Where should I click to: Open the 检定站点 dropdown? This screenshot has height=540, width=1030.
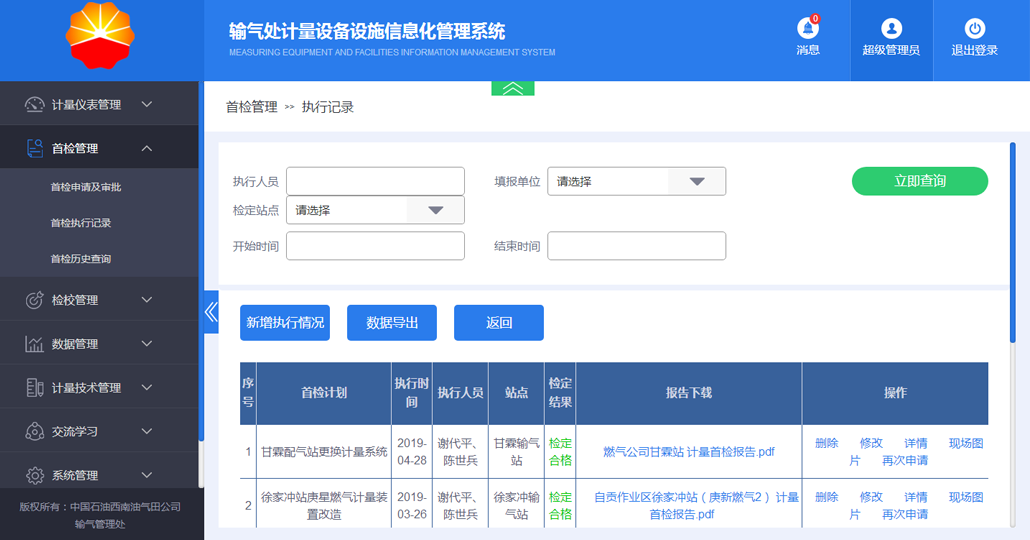(x=375, y=210)
